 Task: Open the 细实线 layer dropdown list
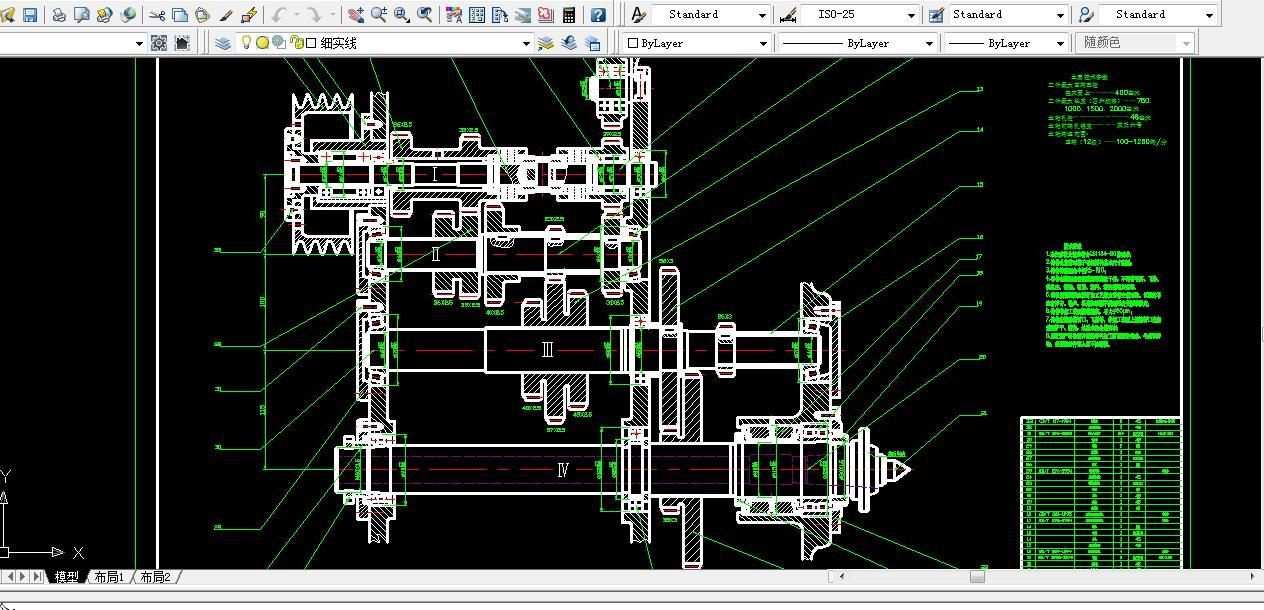[526, 43]
